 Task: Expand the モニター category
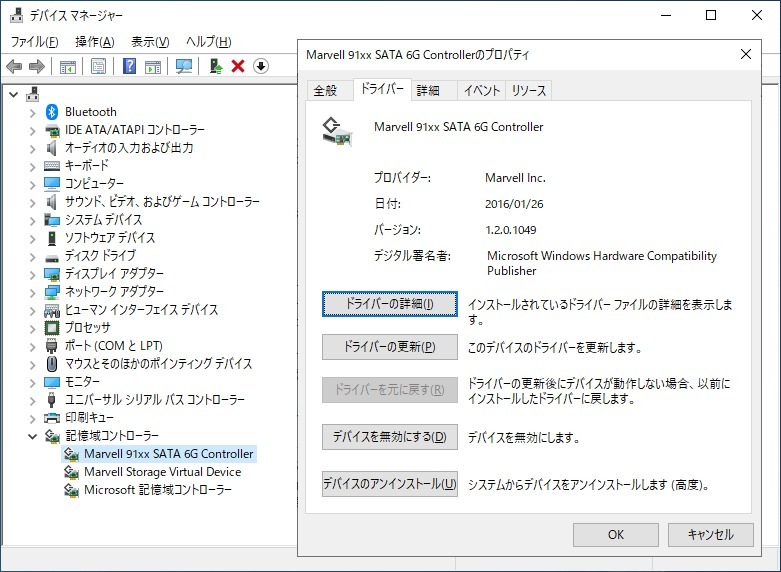coord(32,383)
